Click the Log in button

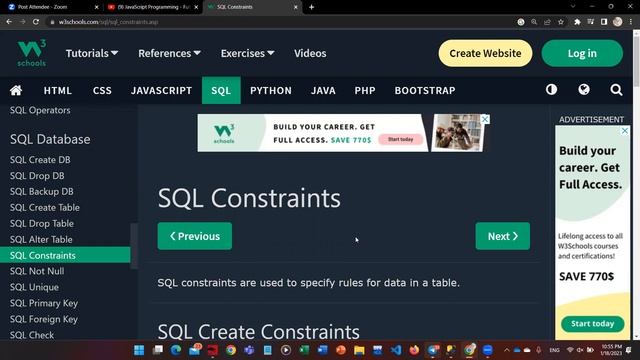point(582,53)
